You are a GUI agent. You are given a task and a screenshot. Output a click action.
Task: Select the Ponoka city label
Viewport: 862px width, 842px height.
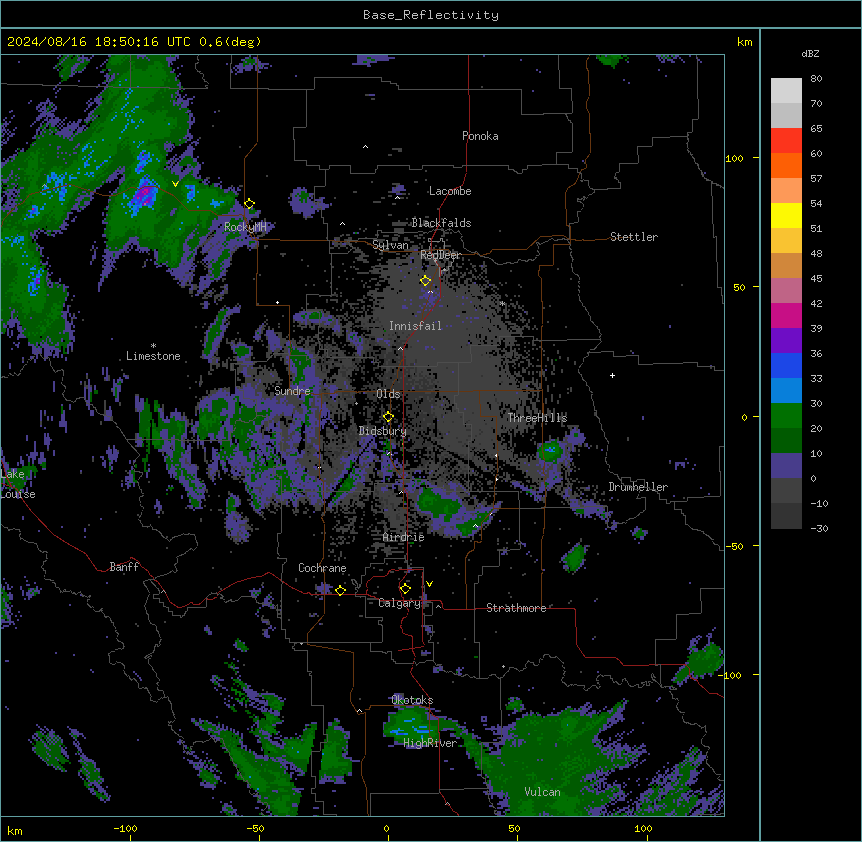point(480,136)
